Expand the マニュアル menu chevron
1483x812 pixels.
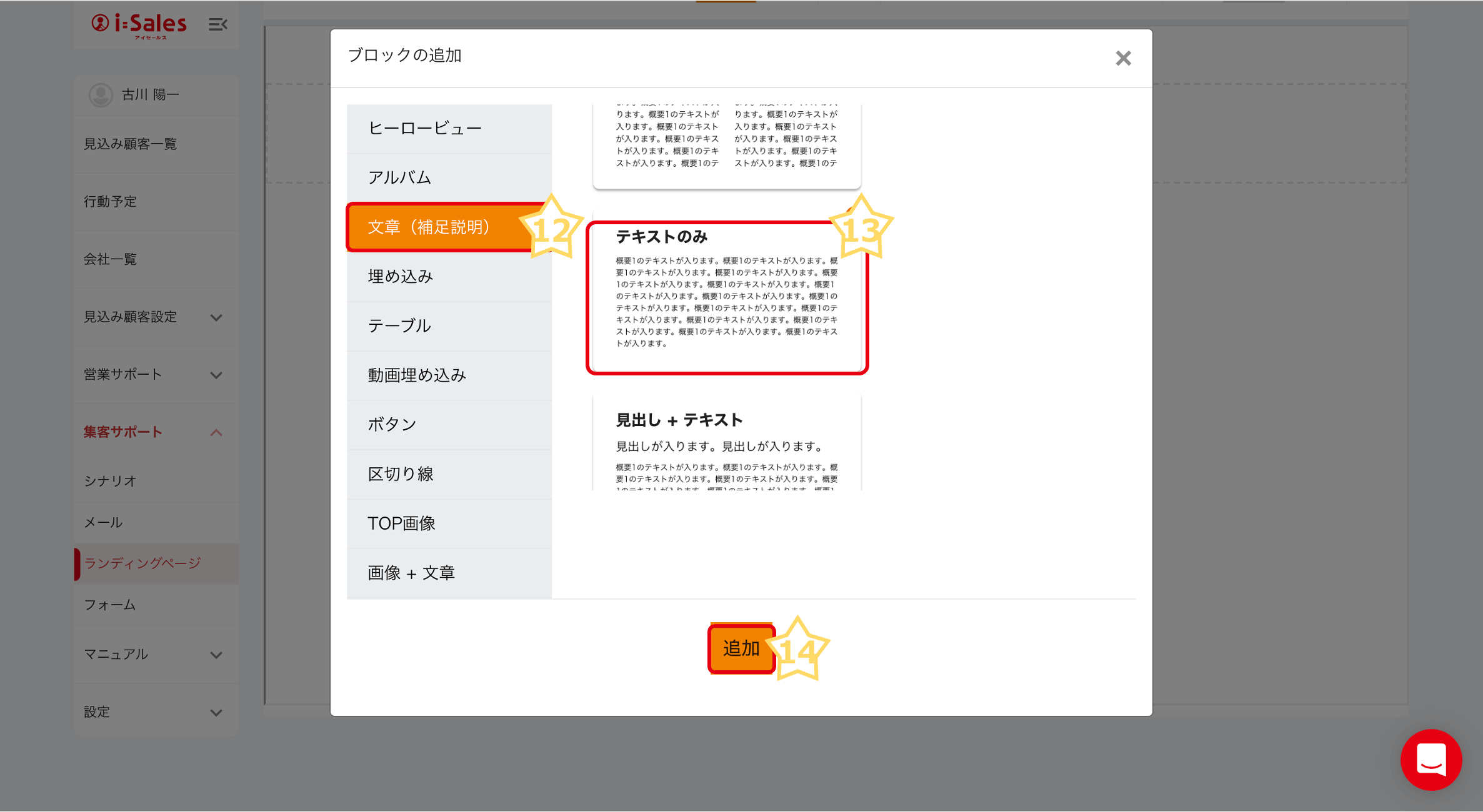(216, 655)
